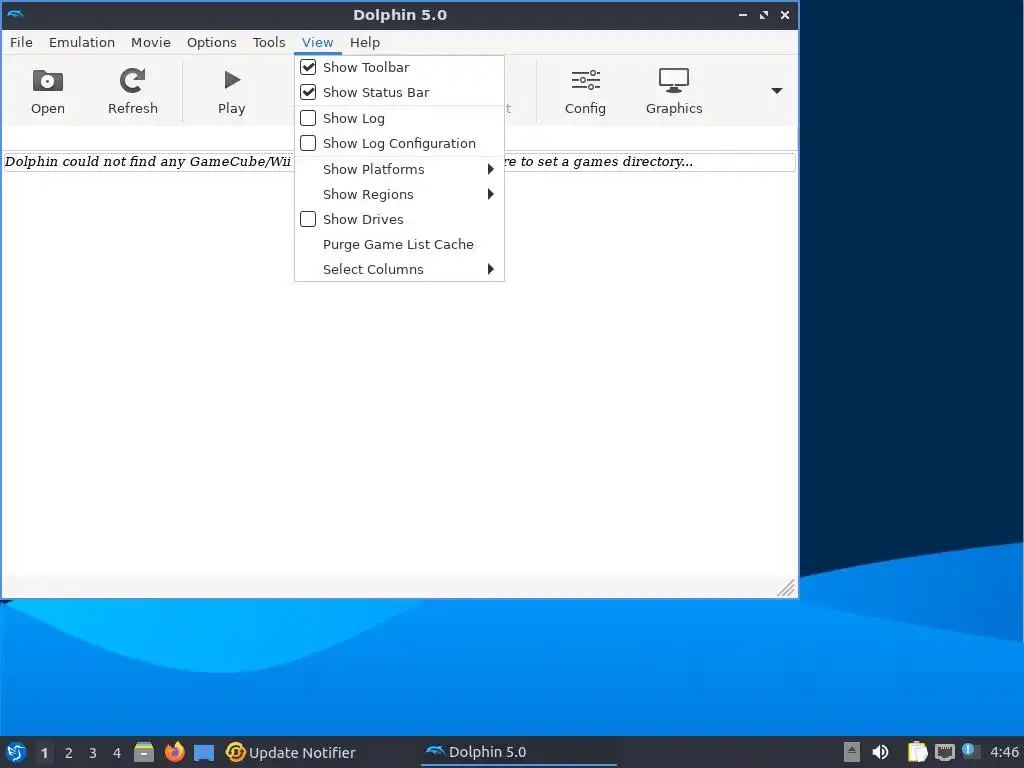Click the 4:46 clock
Viewport: 1024px width, 768px height.
tap(1004, 752)
